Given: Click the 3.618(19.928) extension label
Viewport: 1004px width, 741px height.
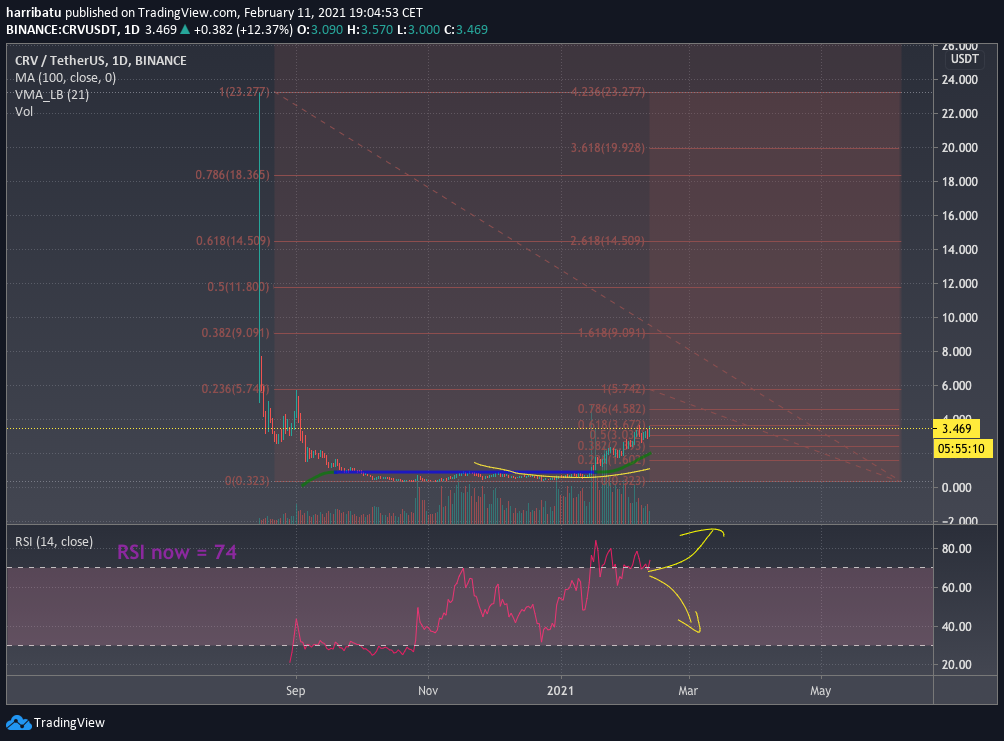Looking at the screenshot, I should pos(608,147).
